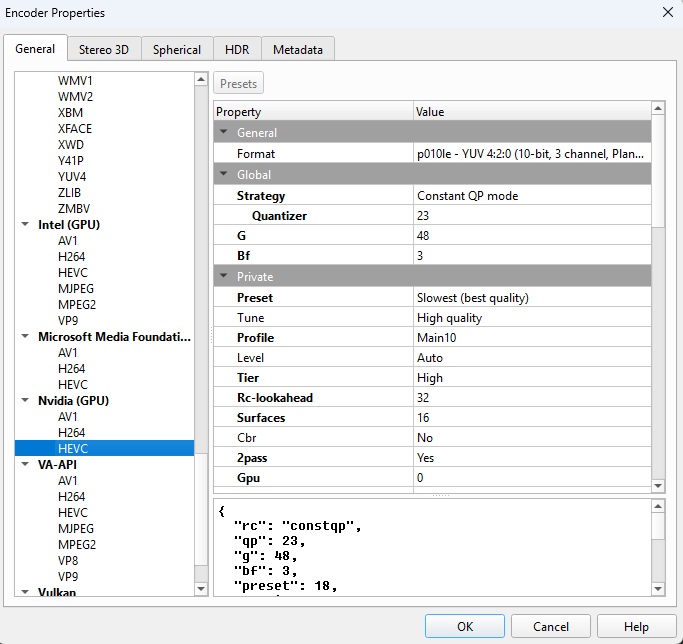Collapse the Intel (GPU) encoder group
This screenshot has height=644, width=683.
[x=26, y=225]
